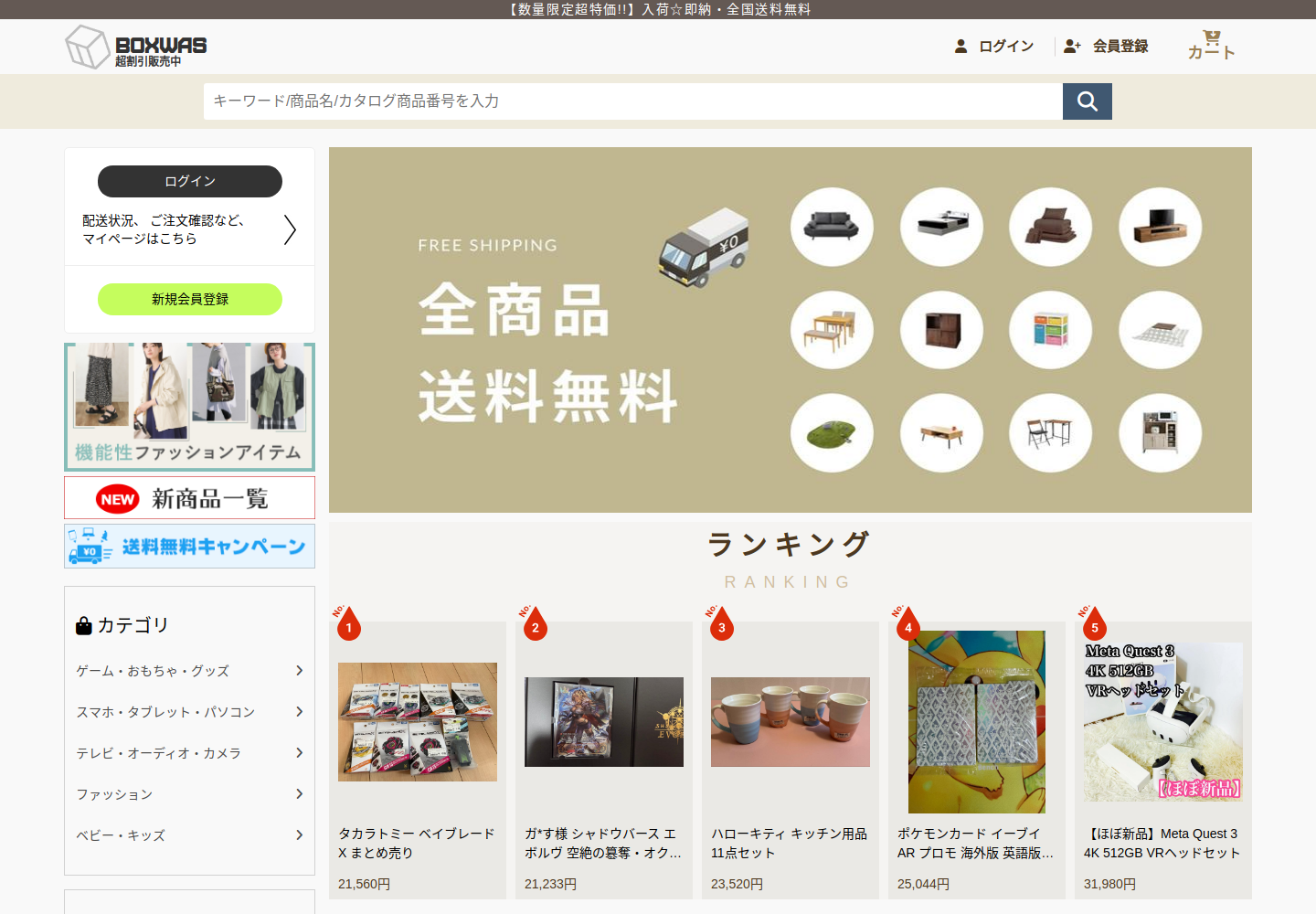
Task: Expand ゲーム・おもちゃ・グッズ category chevron
Action: click(x=299, y=671)
